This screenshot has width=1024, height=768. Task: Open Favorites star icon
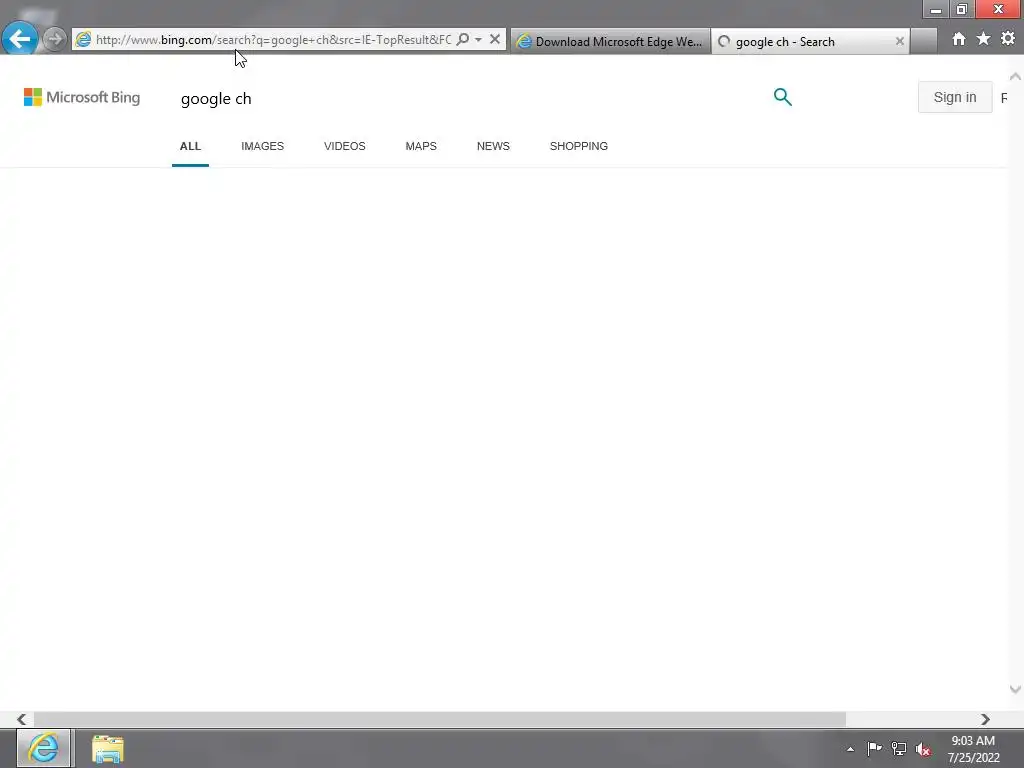click(x=983, y=39)
